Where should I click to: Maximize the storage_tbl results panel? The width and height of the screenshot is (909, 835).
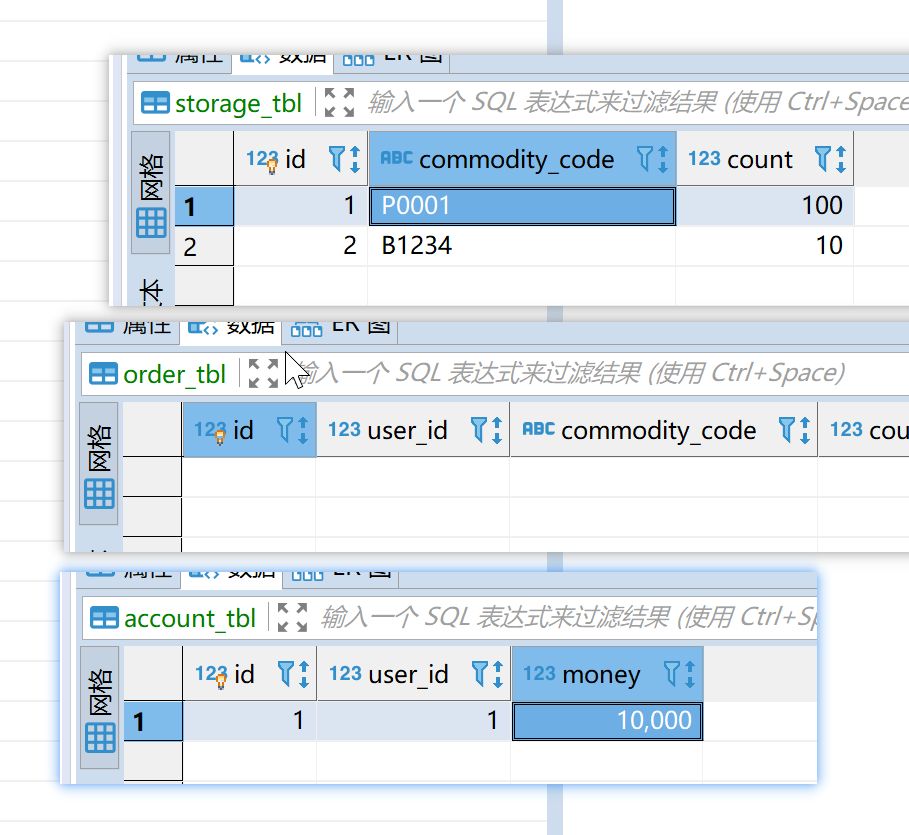pos(339,103)
